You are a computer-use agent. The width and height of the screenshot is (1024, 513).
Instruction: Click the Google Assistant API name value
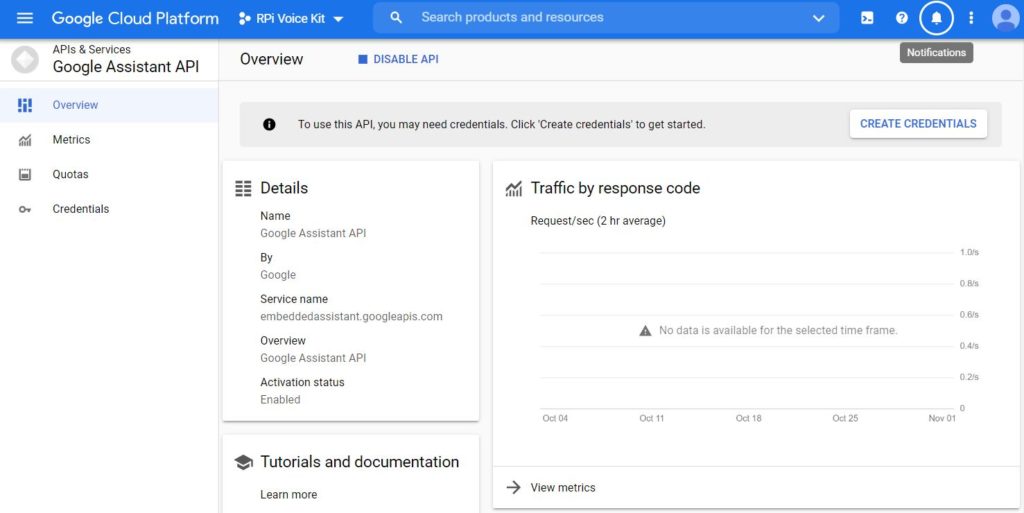pyautogui.click(x=313, y=233)
